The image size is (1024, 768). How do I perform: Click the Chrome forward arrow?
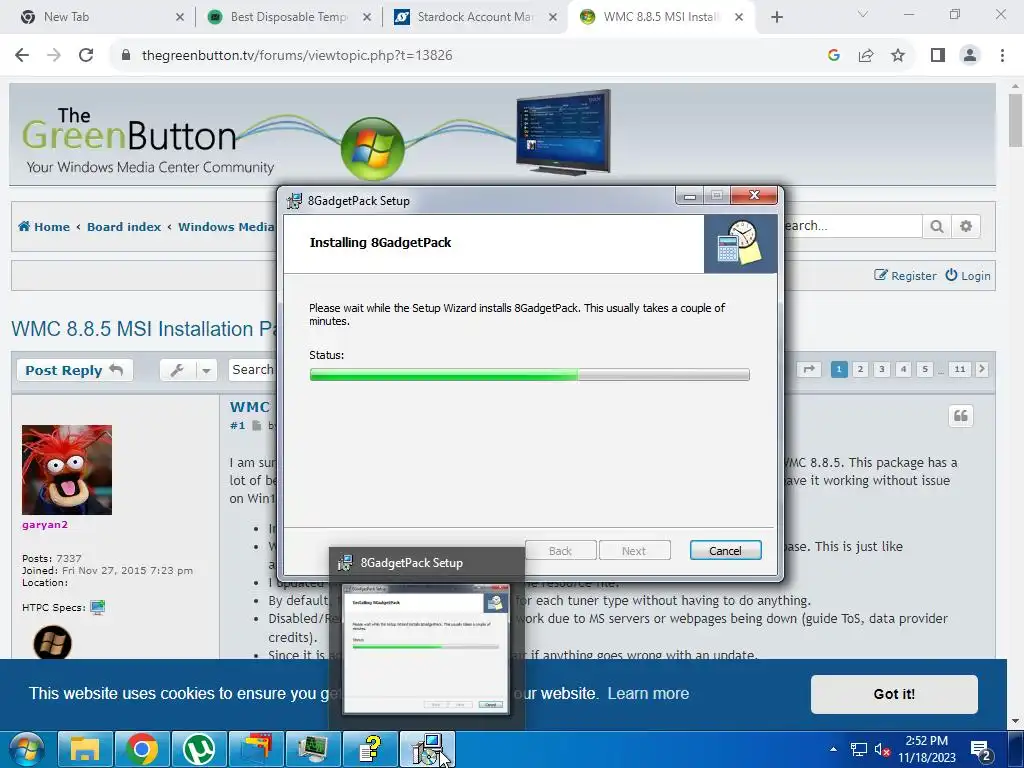[x=54, y=56]
